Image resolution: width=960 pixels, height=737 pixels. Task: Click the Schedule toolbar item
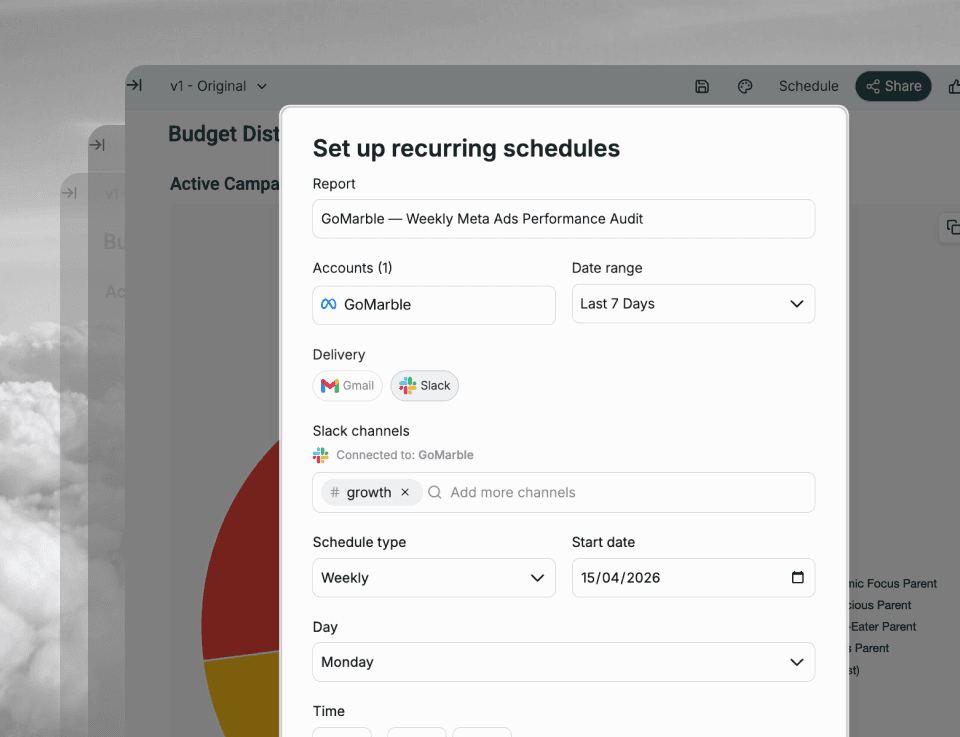pos(808,86)
